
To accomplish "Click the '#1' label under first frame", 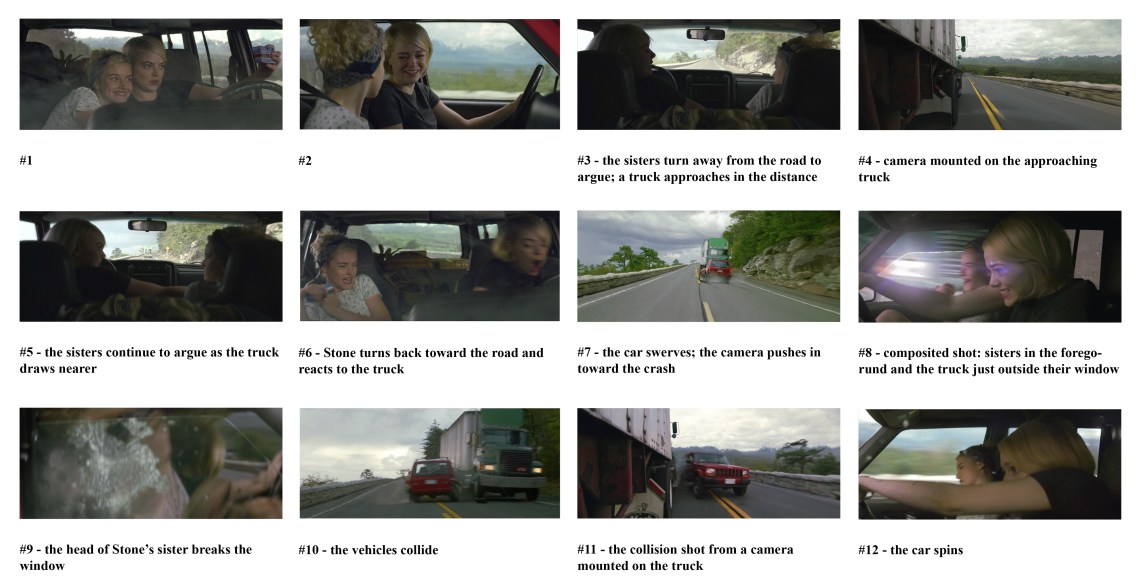I will 26,161.
